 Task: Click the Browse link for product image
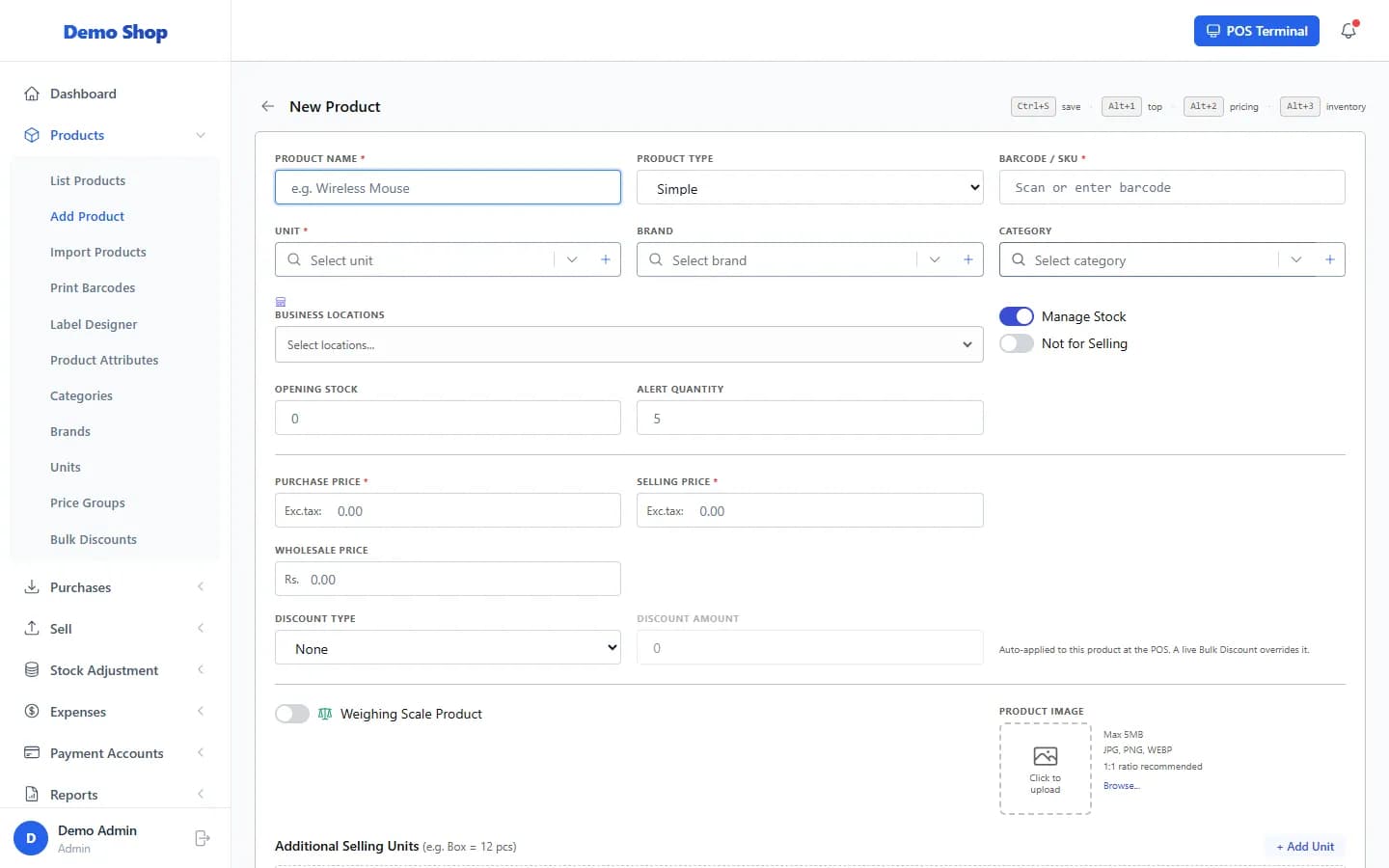1122,786
